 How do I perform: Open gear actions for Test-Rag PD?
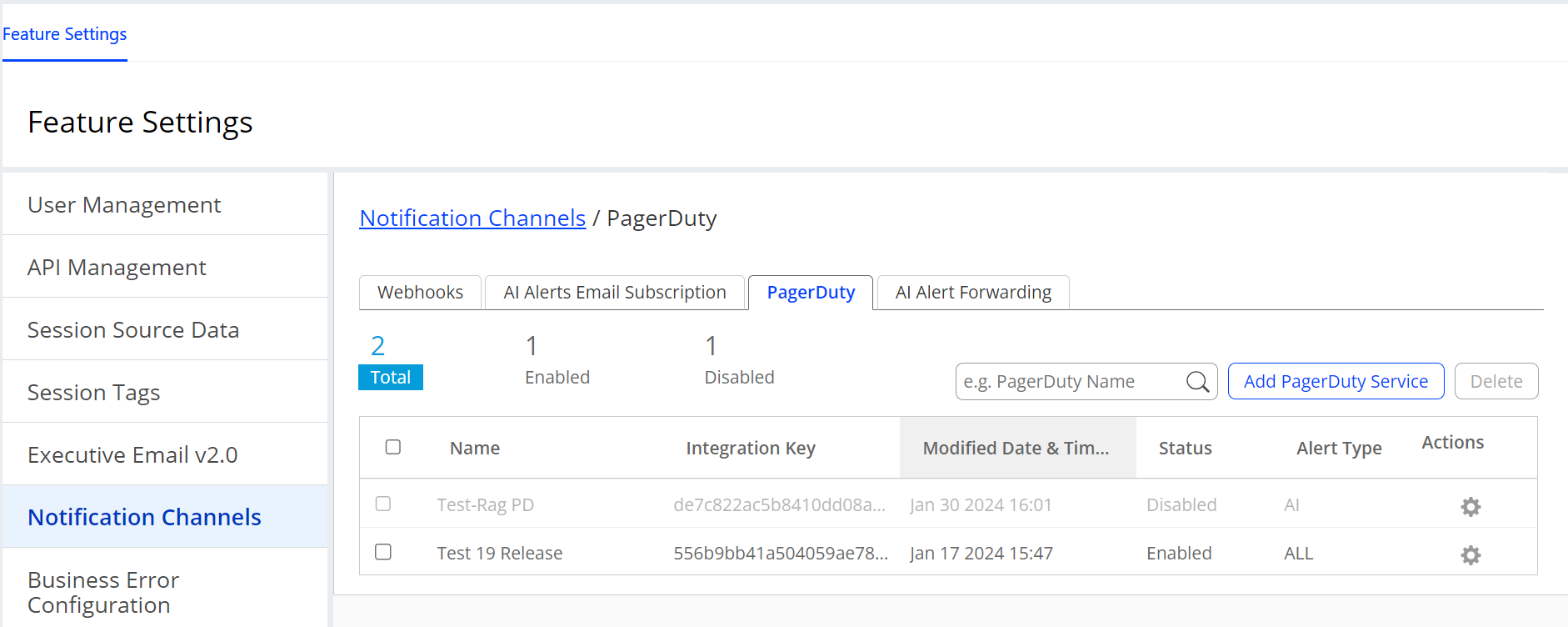tap(1471, 507)
